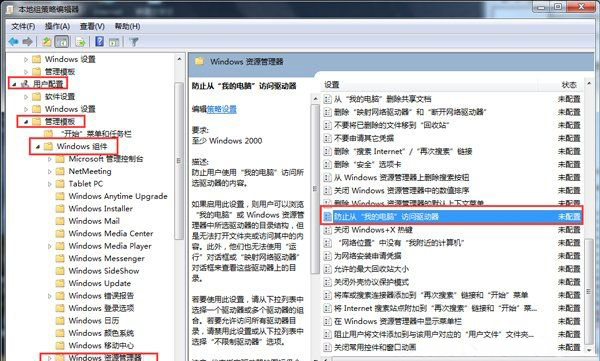Click the policy icon for 不要申请其它凭据

(327, 138)
